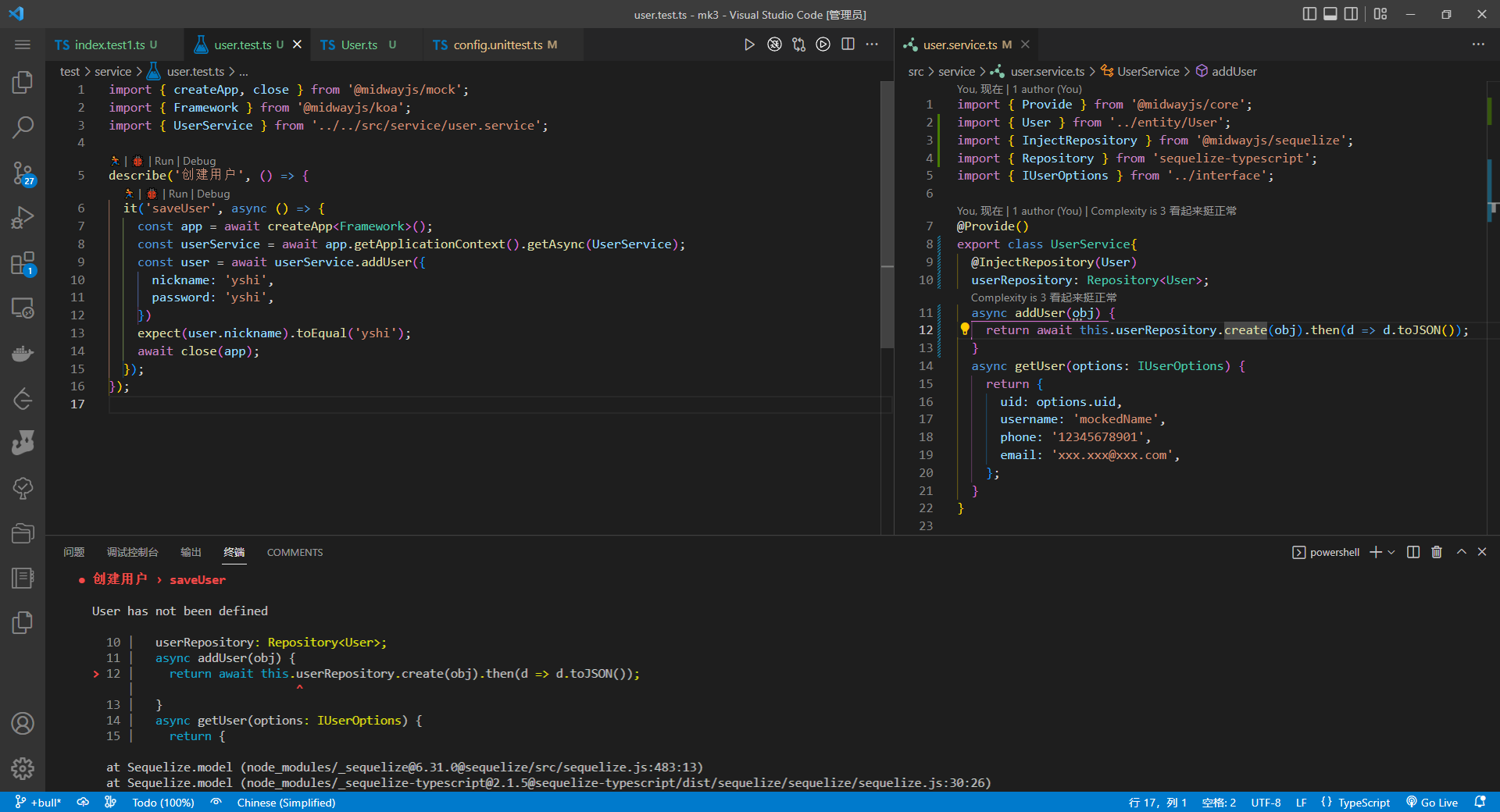Viewport: 1500px width, 812px height.
Task: Open the new terminal launch profile dropdown
Action: pos(1391,552)
